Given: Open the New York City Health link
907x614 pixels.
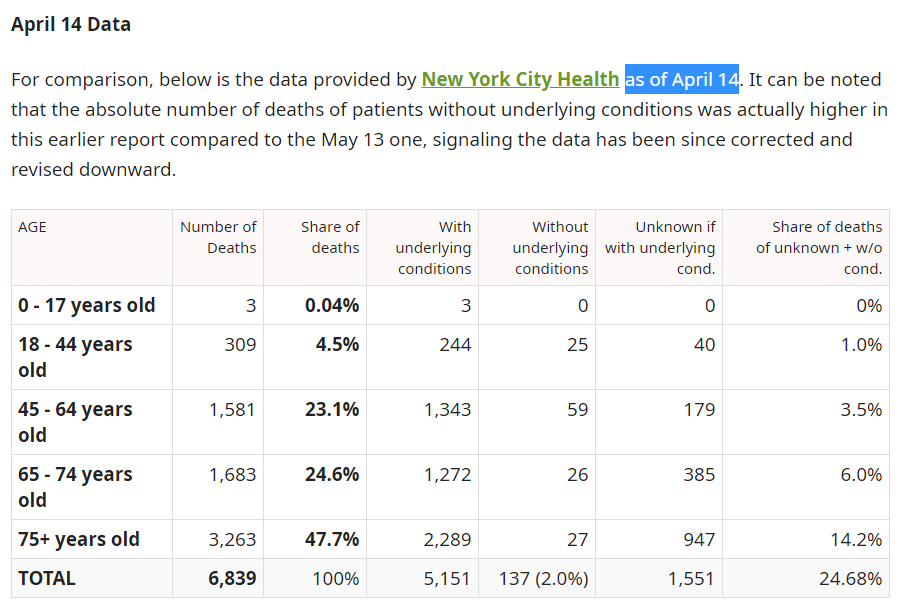Looking at the screenshot, I should pos(519,79).
